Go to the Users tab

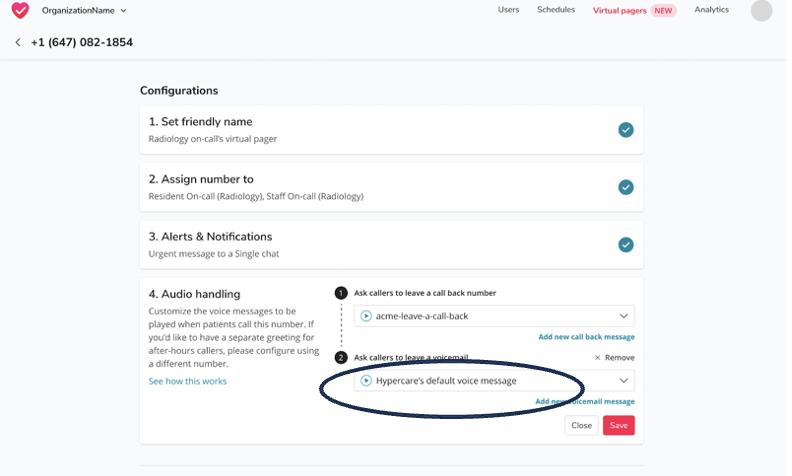click(508, 10)
